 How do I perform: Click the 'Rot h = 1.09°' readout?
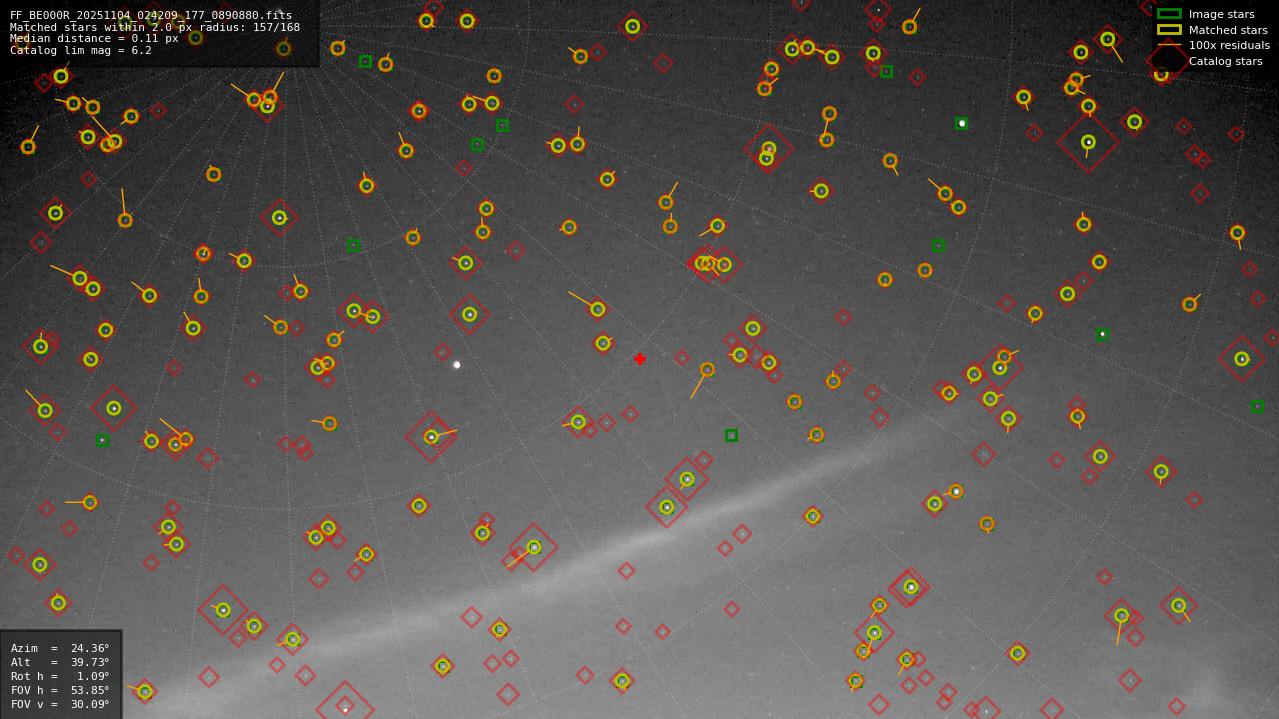[60, 676]
